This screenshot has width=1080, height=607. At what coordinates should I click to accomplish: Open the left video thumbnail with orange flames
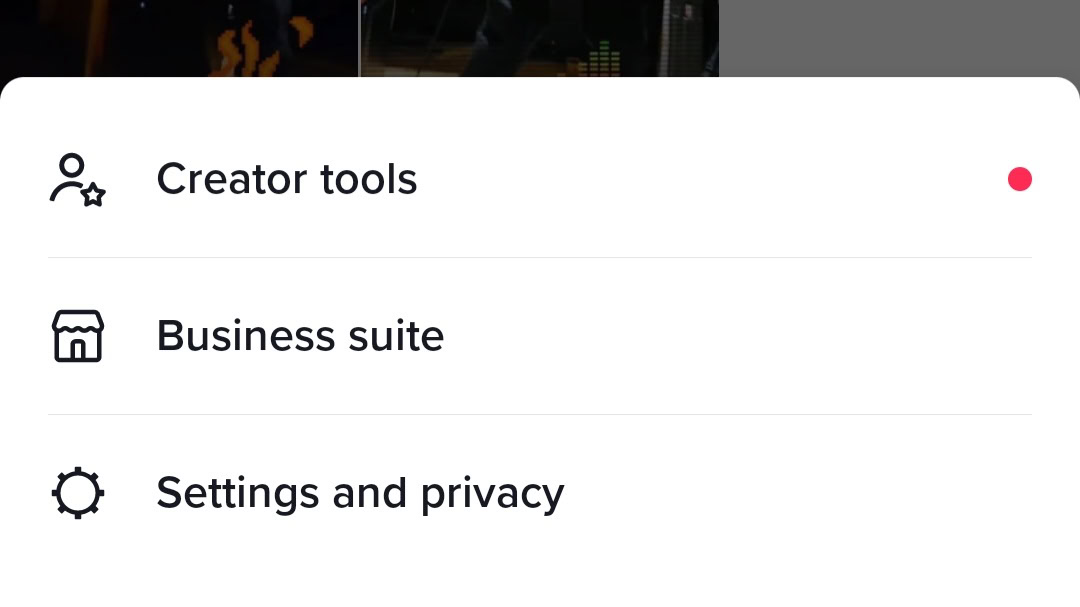pos(178,38)
